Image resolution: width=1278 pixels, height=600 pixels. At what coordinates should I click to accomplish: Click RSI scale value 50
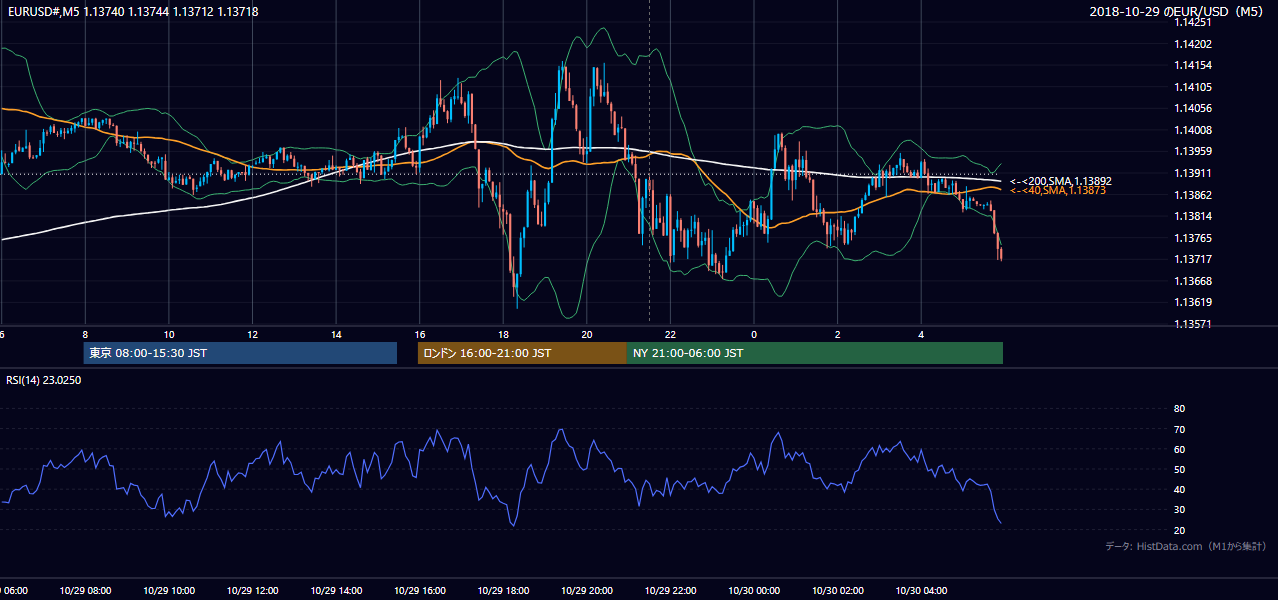click(x=1179, y=469)
